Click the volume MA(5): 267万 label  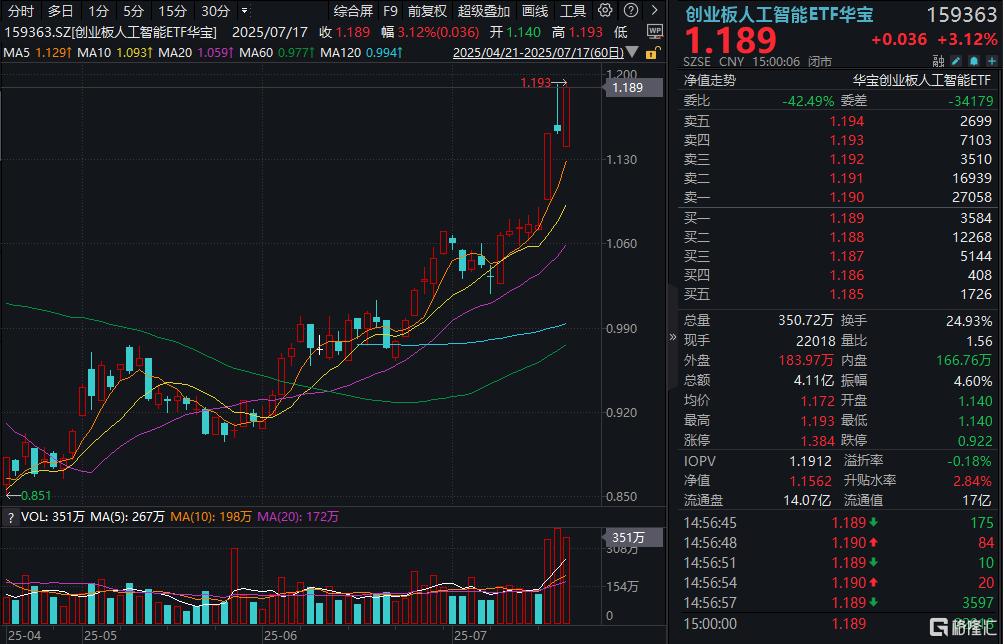(x=127, y=517)
